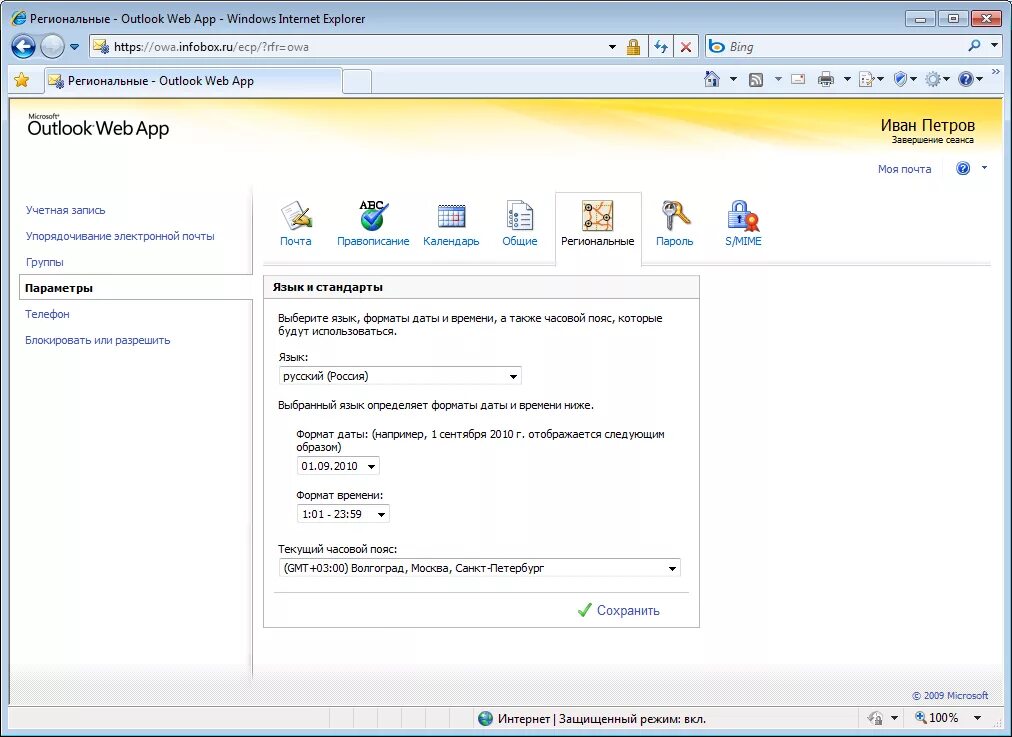
Task: Click the Favorites star icon
Action: 21,80
